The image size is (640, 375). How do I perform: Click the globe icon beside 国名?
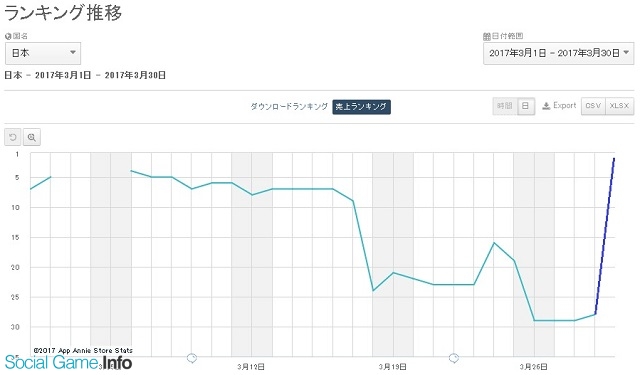coord(8,37)
